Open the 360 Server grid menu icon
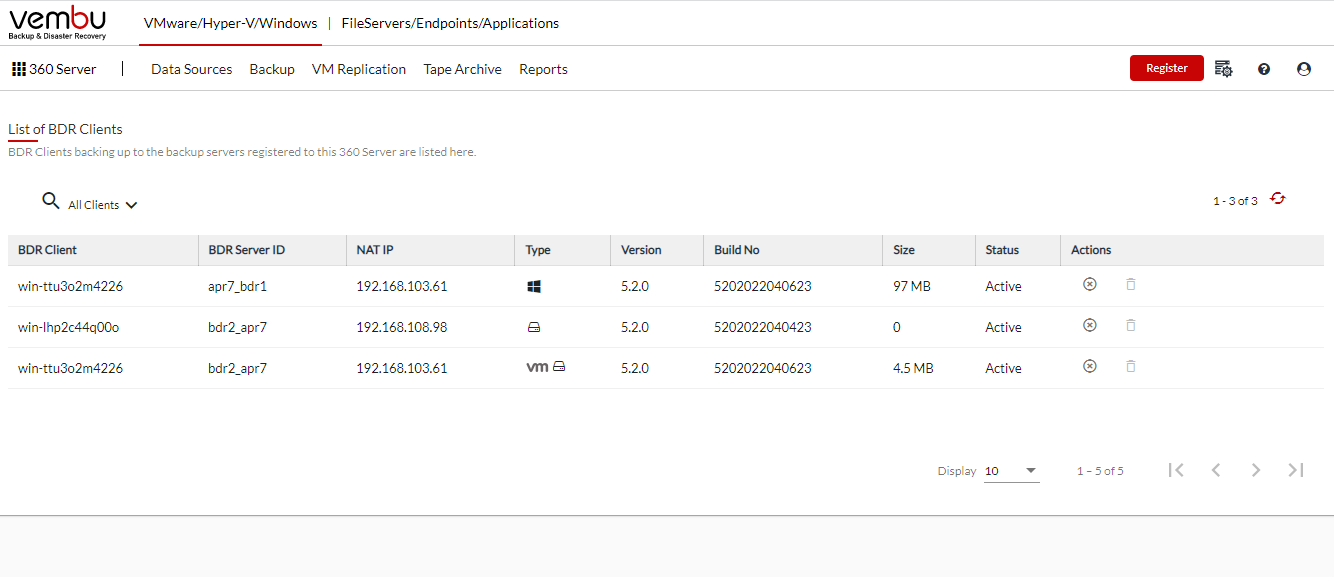This screenshot has height=577, width=1334. click(x=18, y=69)
